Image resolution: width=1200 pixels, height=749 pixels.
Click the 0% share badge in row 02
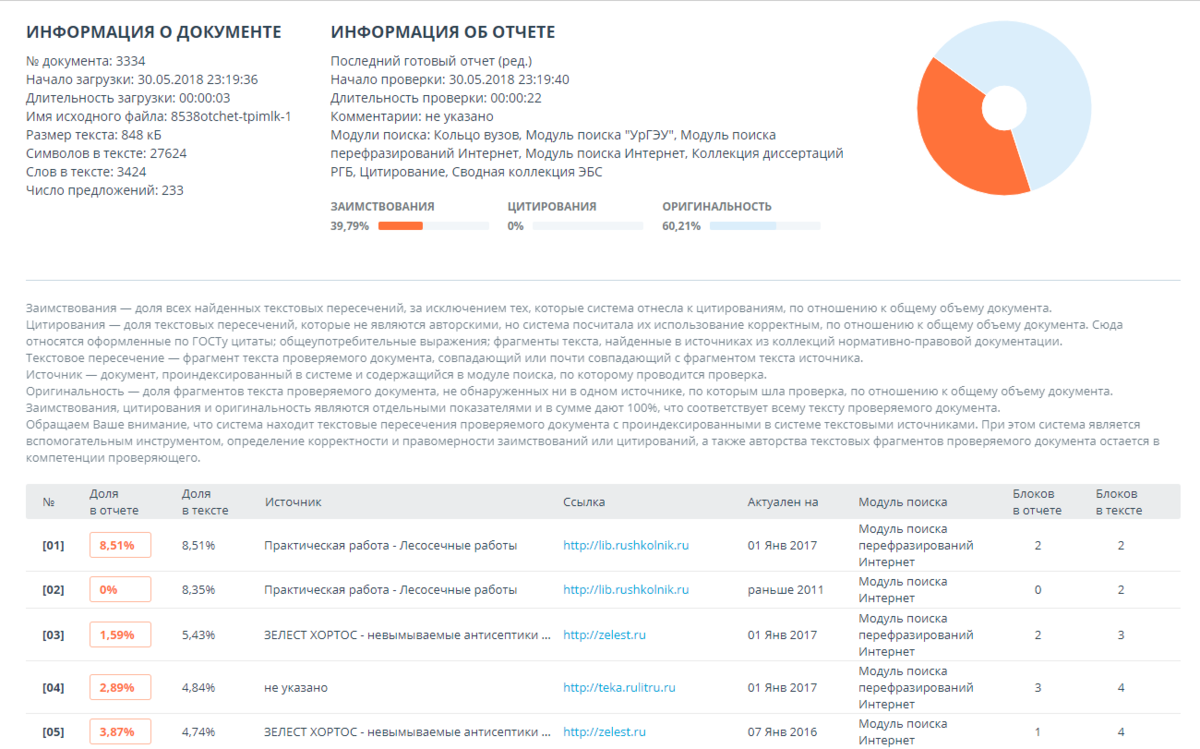coord(120,590)
